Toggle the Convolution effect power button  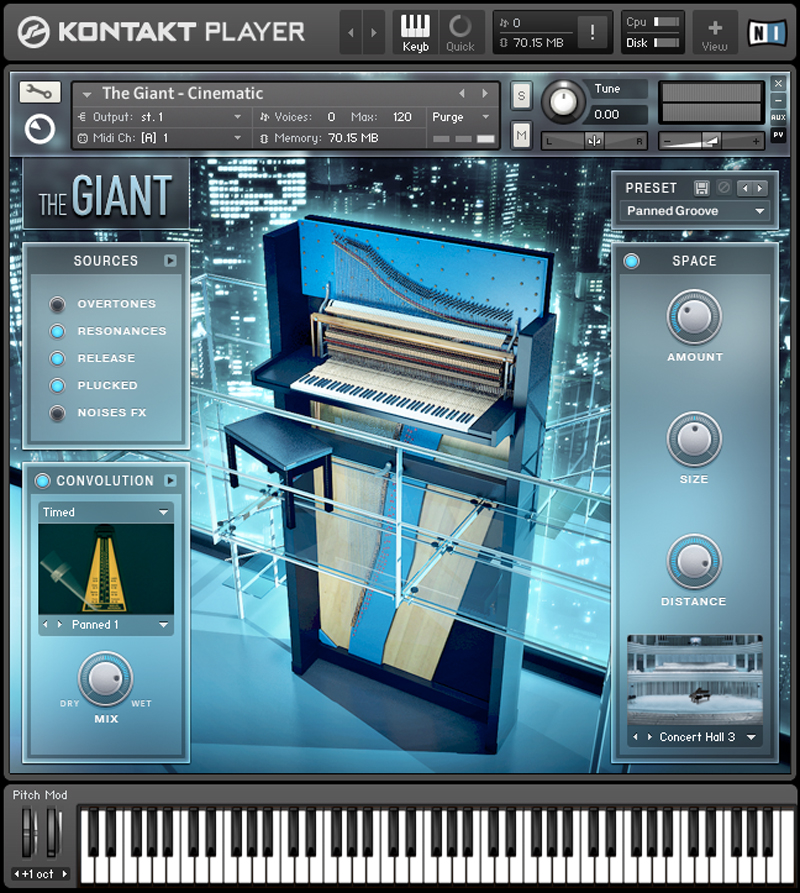(42, 481)
